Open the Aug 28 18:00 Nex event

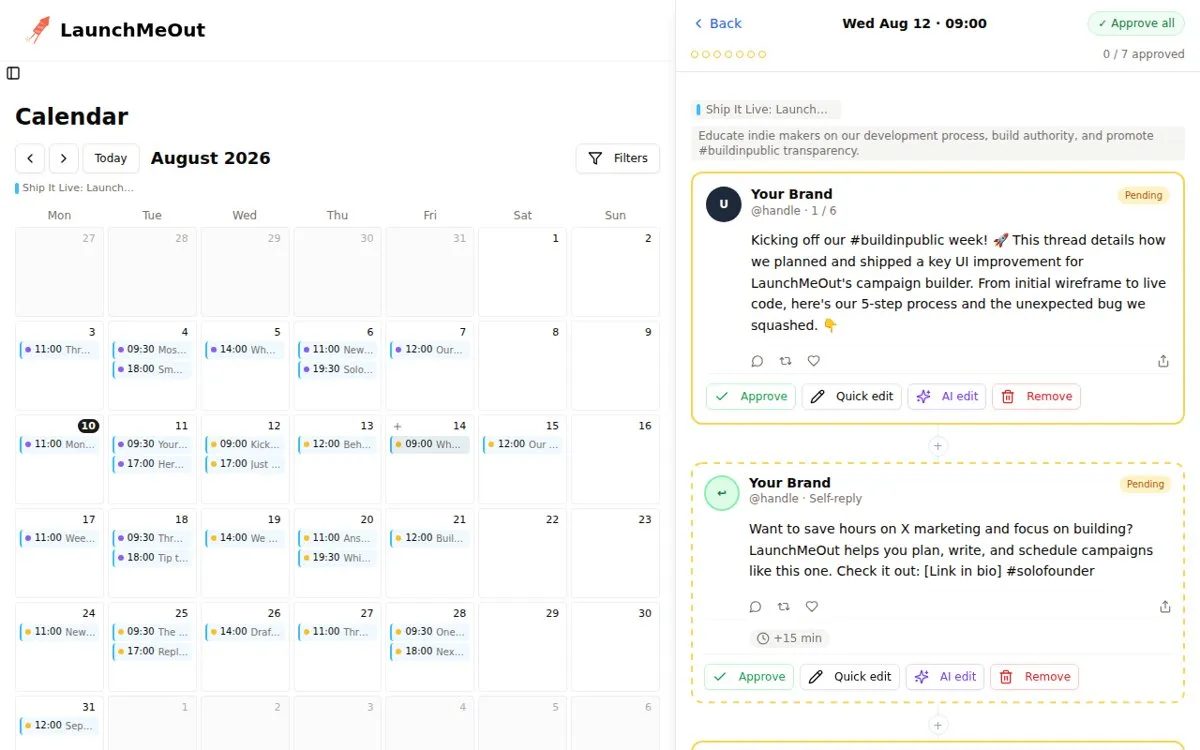[430, 651]
